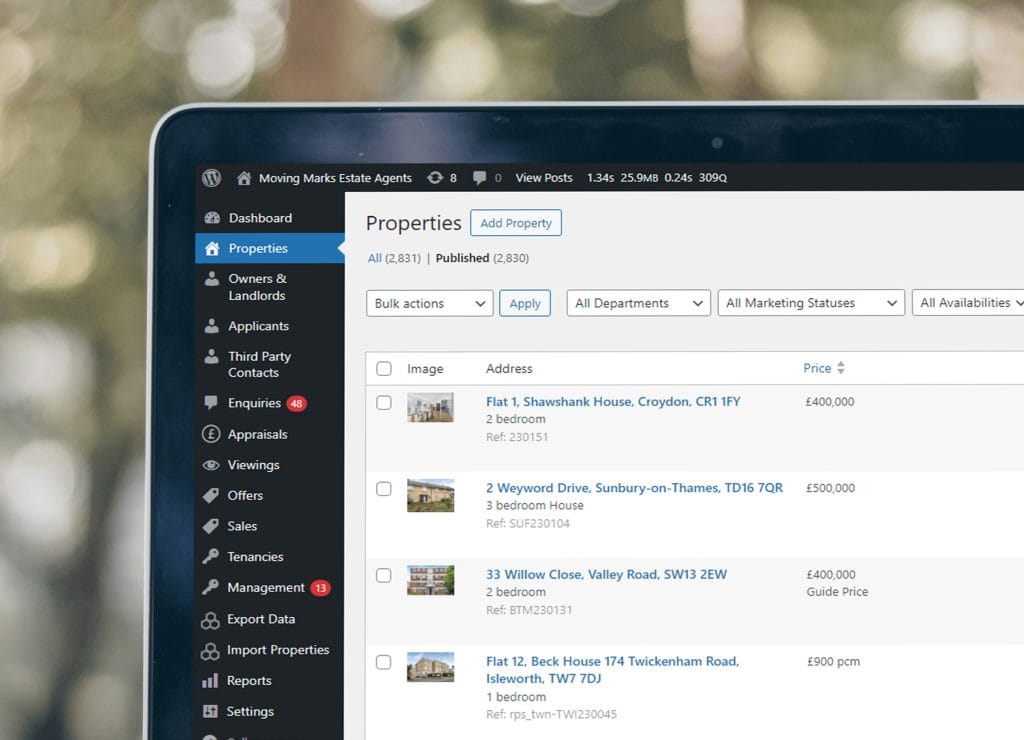The image size is (1024, 740).
Task: Tick the select-all checkbox in table header
Action: coord(384,368)
